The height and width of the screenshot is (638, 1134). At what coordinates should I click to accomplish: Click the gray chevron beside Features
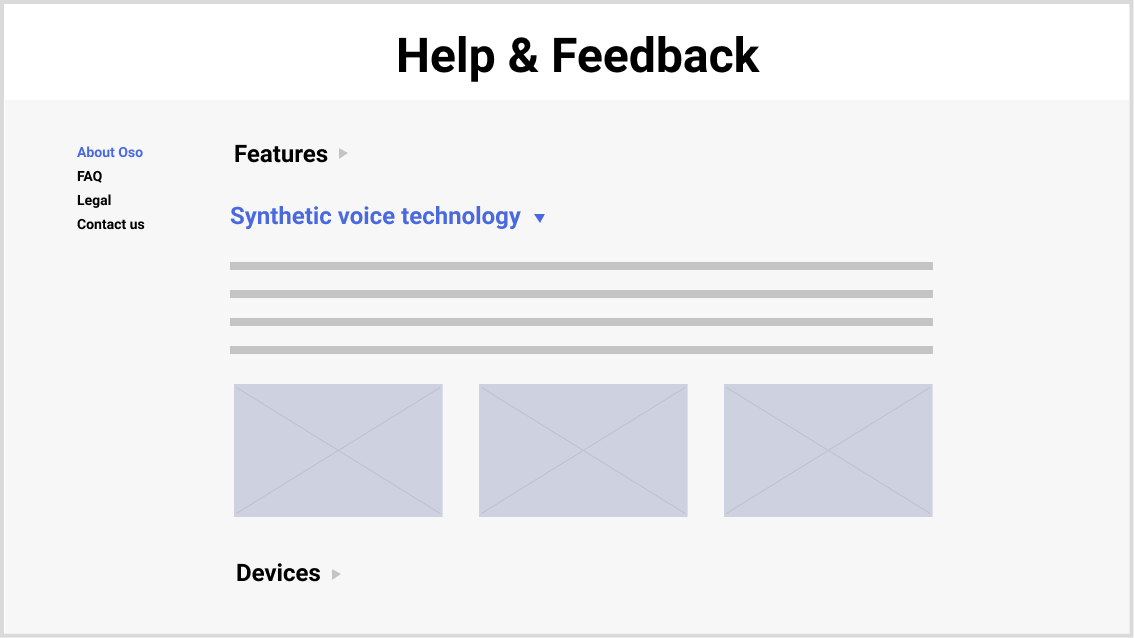pos(342,154)
